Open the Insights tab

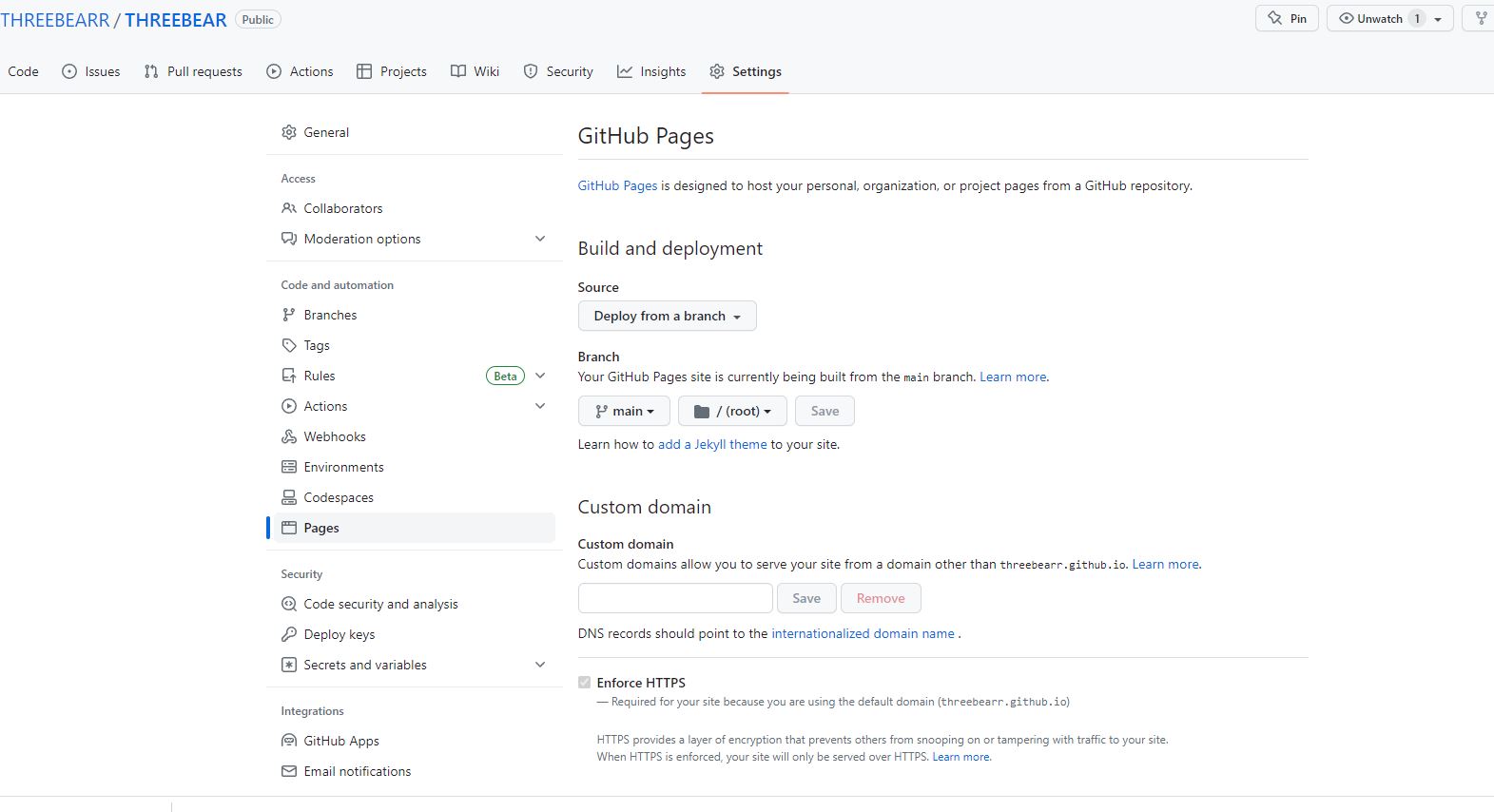coord(651,71)
